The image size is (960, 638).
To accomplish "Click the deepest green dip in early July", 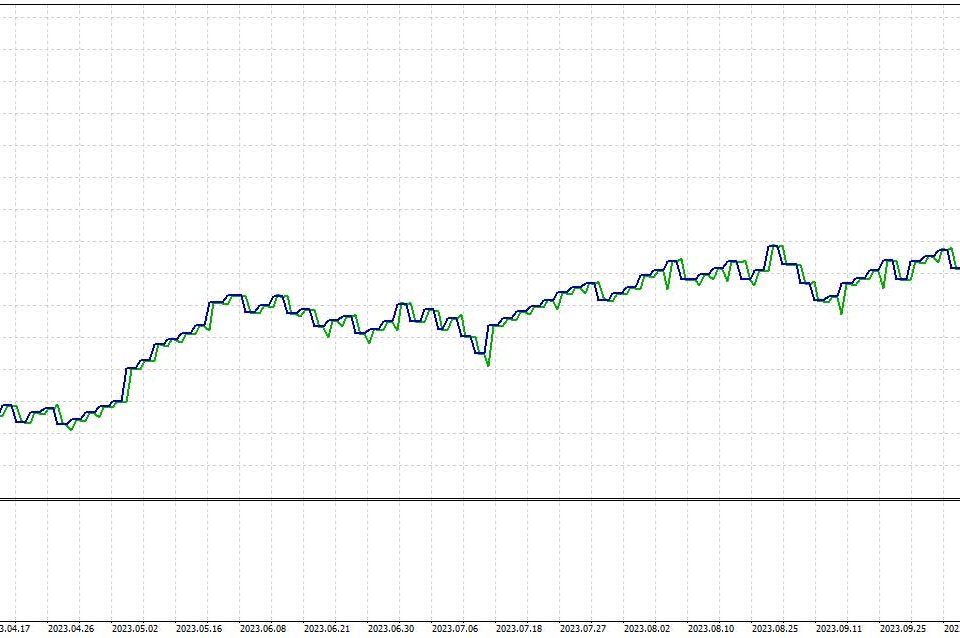I will [488, 364].
